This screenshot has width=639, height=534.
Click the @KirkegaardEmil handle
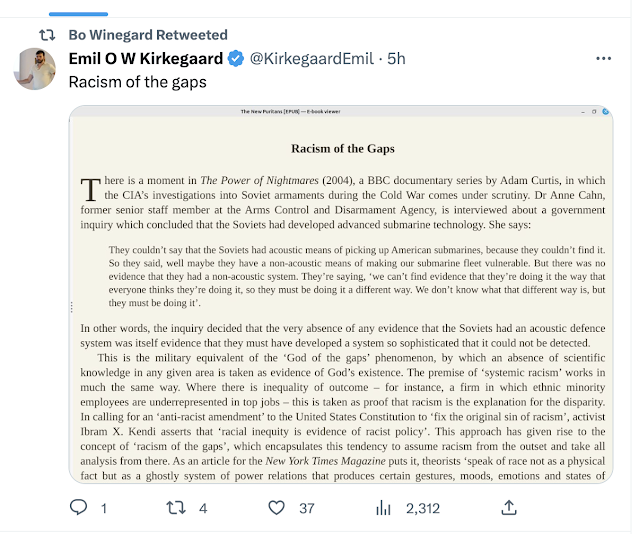click(x=311, y=59)
